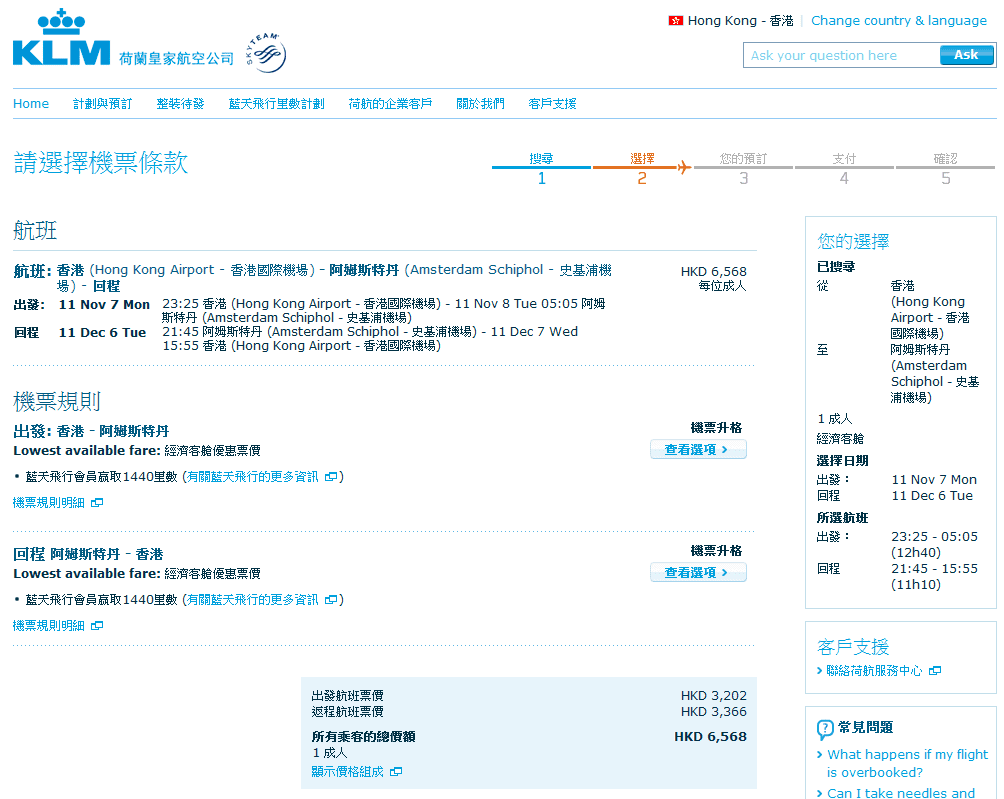Click the SkyTeam alliance logo
The image size is (1004, 799).
(x=265, y=54)
